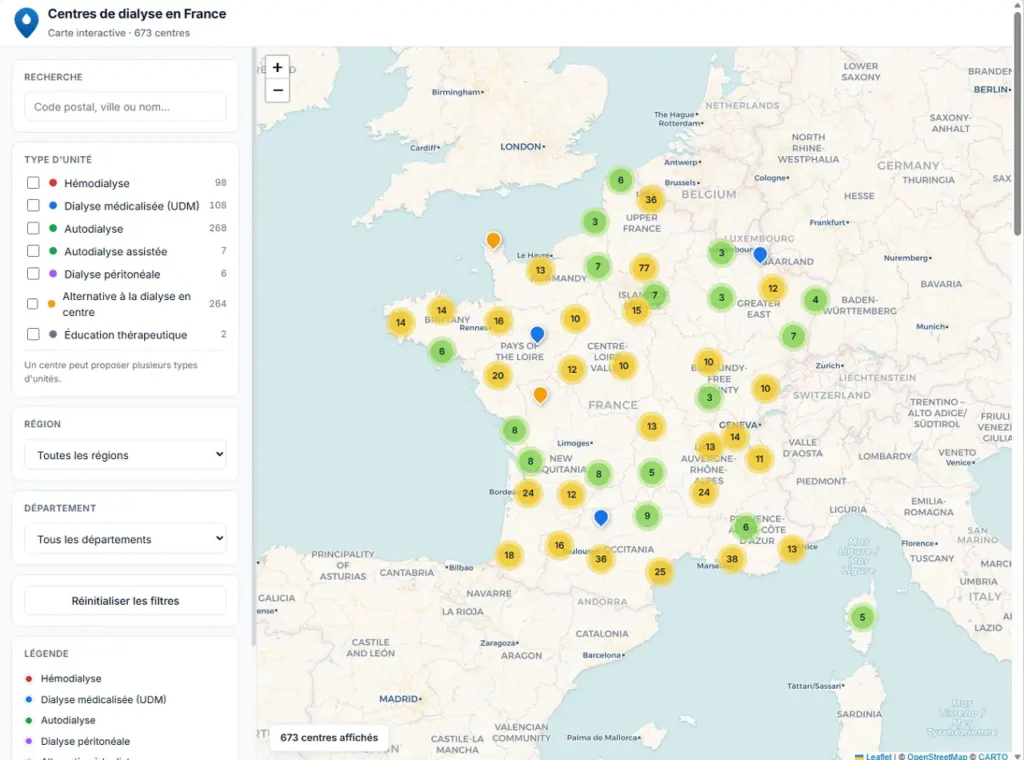Zoom out the map with minus button
This screenshot has width=1024, height=760.
(278, 90)
